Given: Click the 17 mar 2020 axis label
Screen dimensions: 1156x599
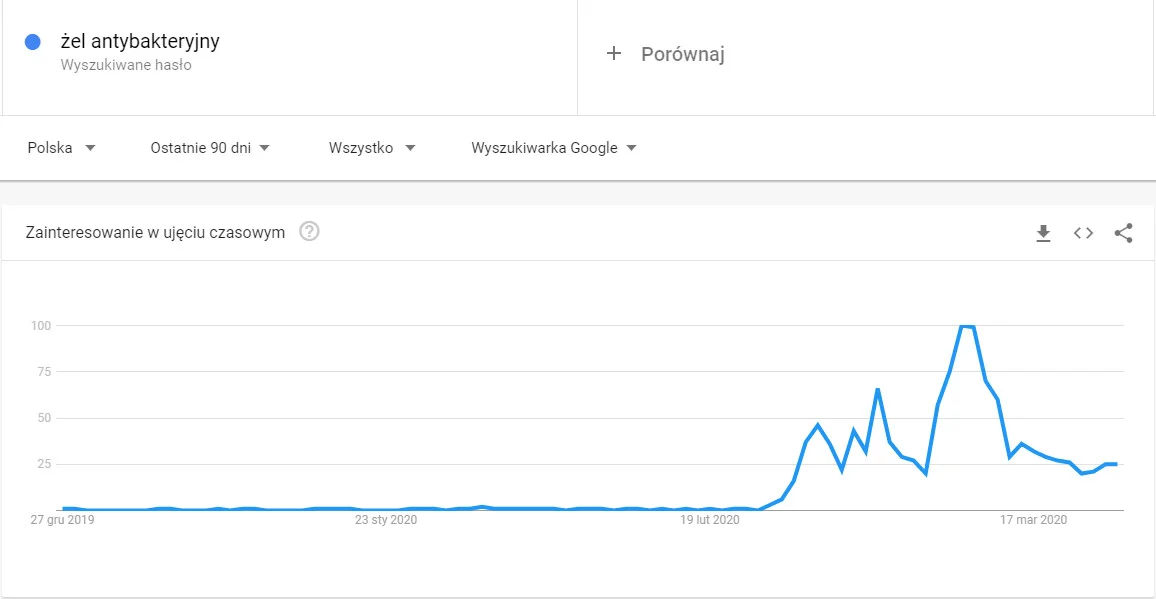Looking at the screenshot, I should pyautogui.click(x=1034, y=520).
